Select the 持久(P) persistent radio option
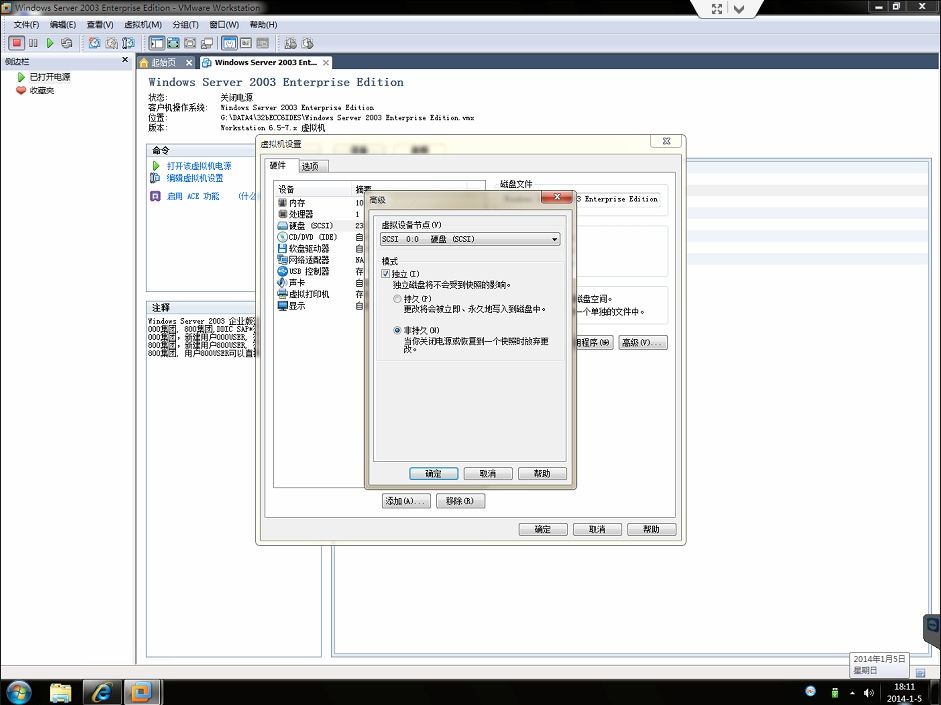The height and width of the screenshot is (705, 941). click(x=398, y=299)
